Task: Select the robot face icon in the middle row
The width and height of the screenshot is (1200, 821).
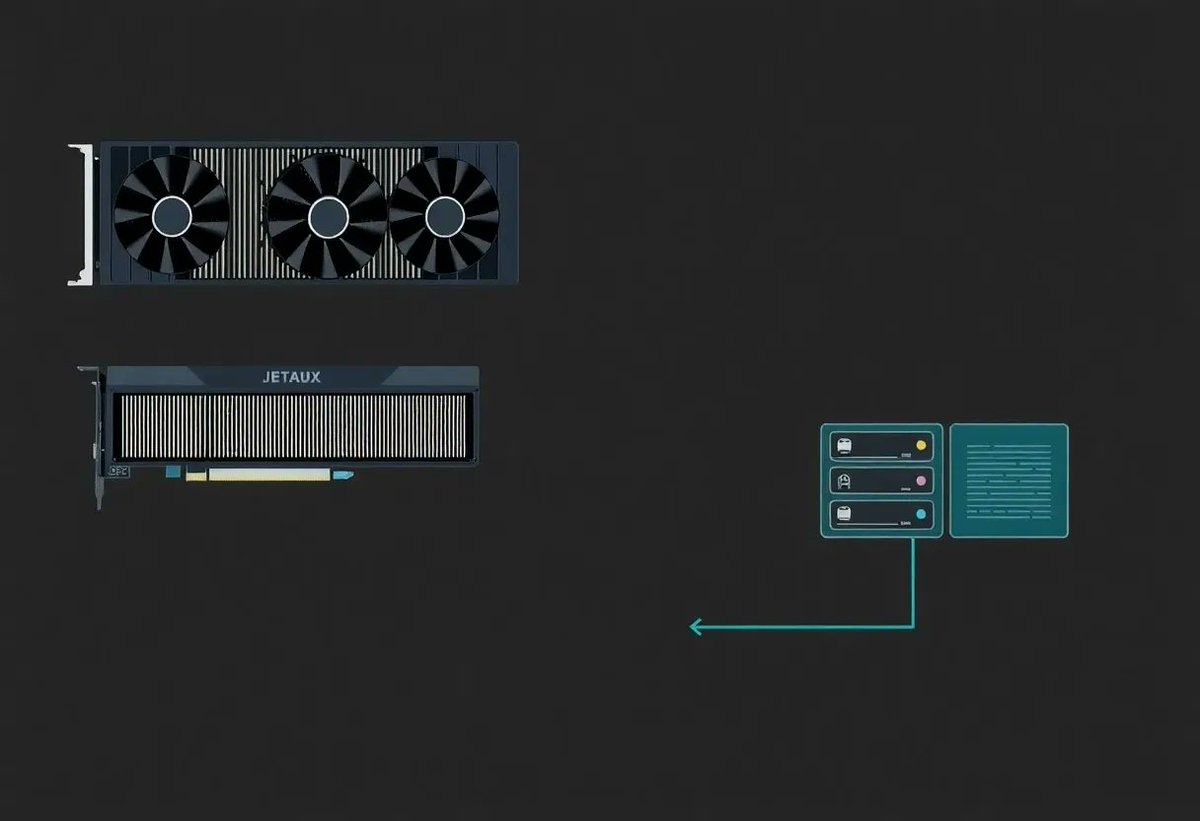Action: pyautogui.click(x=843, y=481)
